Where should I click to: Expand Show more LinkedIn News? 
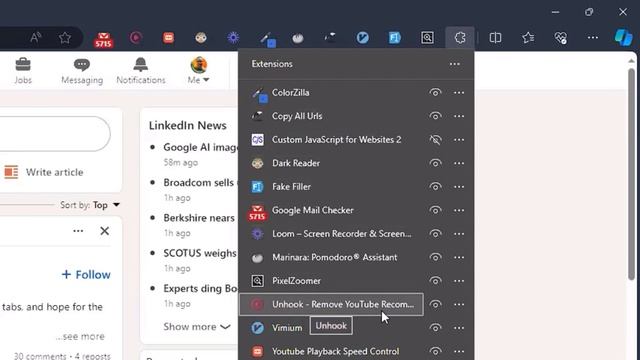point(197,327)
